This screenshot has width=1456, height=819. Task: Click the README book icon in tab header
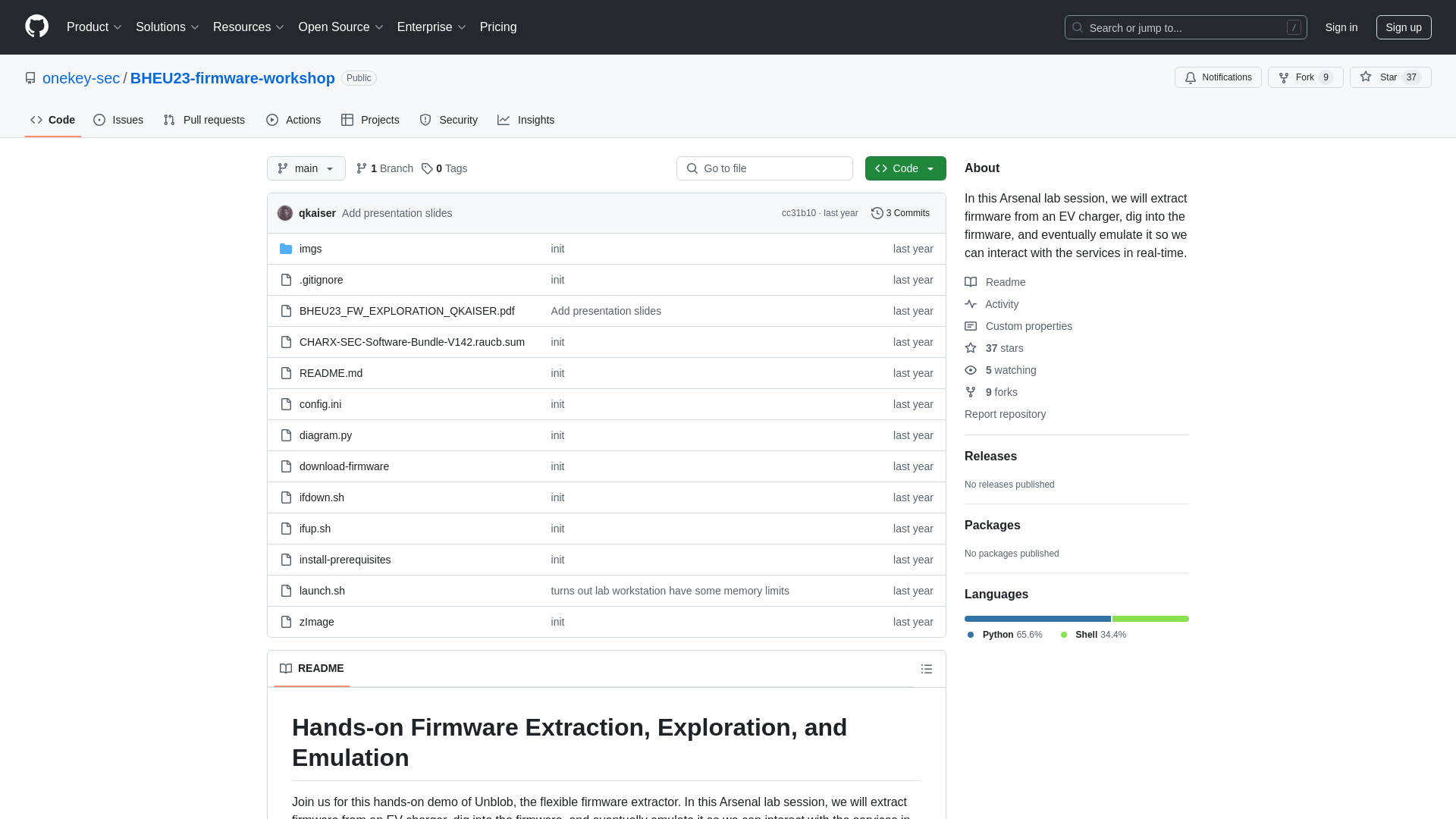[286, 668]
